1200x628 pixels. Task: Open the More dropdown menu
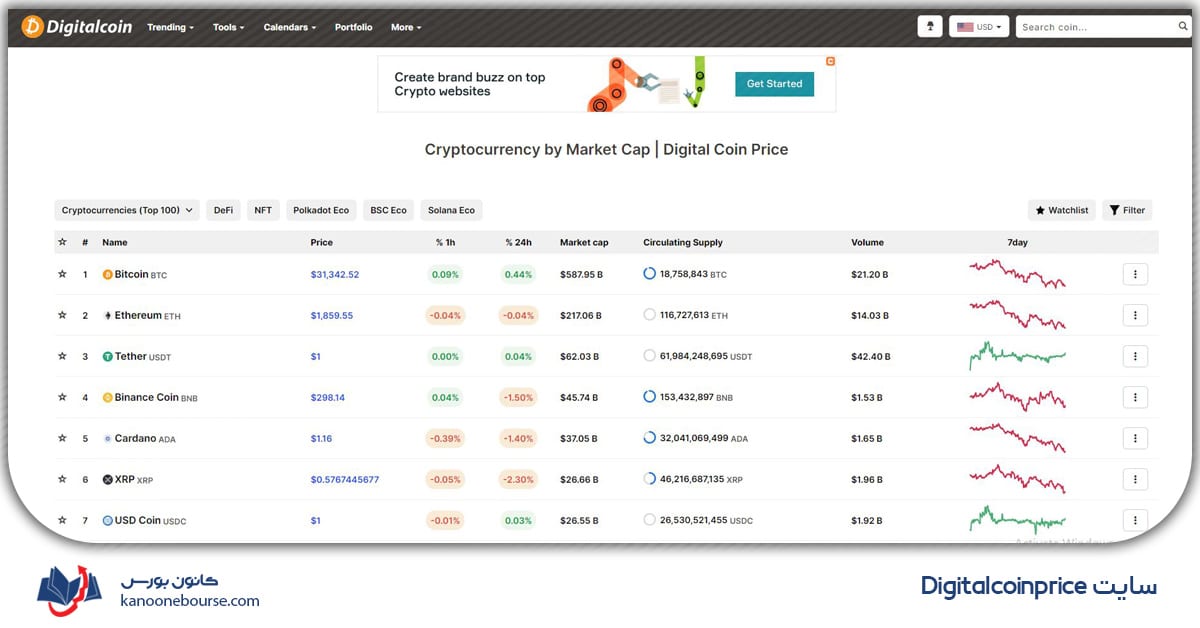pyautogui.click(x=406, y=27)
